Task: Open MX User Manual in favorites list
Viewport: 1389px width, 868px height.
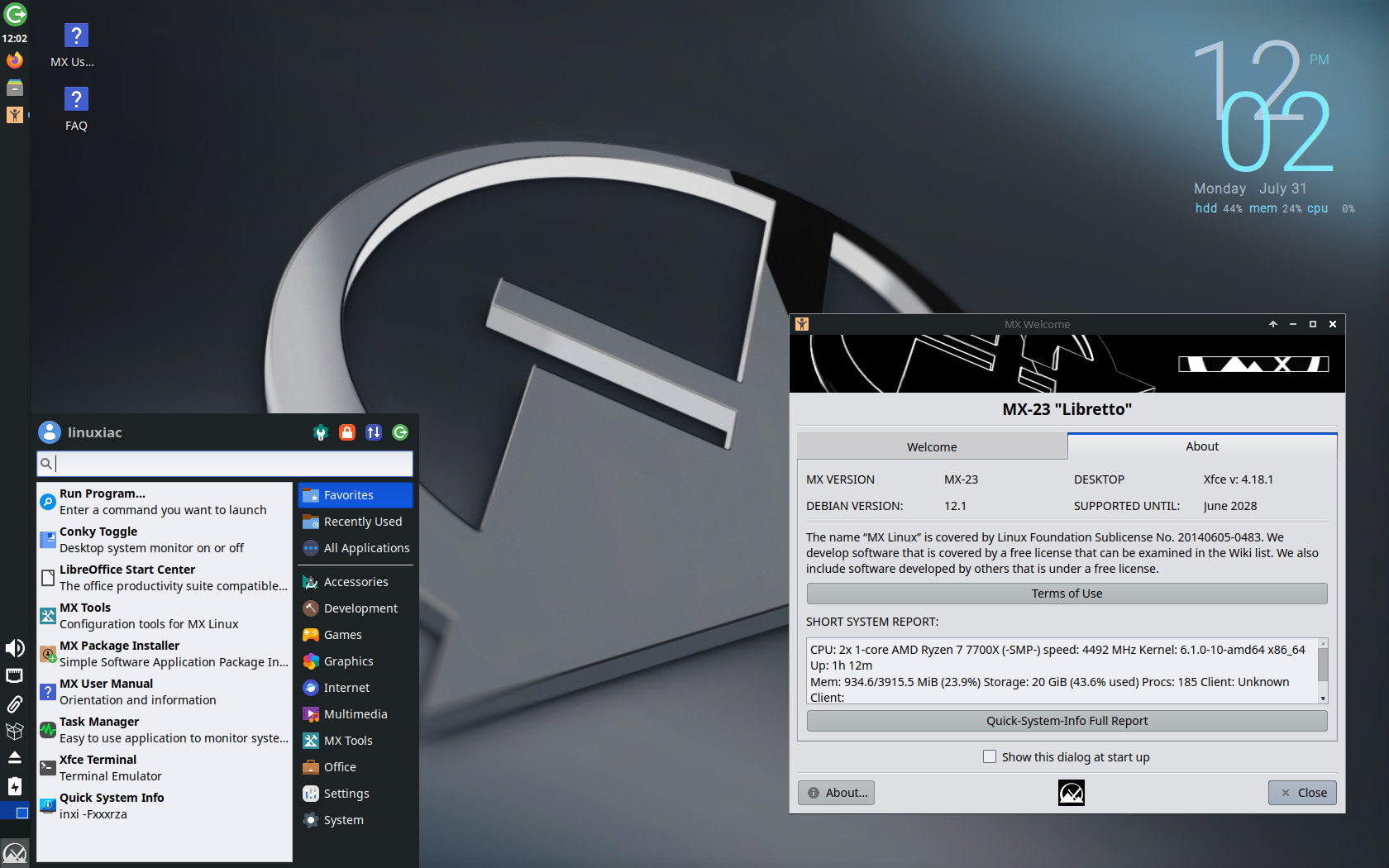Action: click(165, 692)
